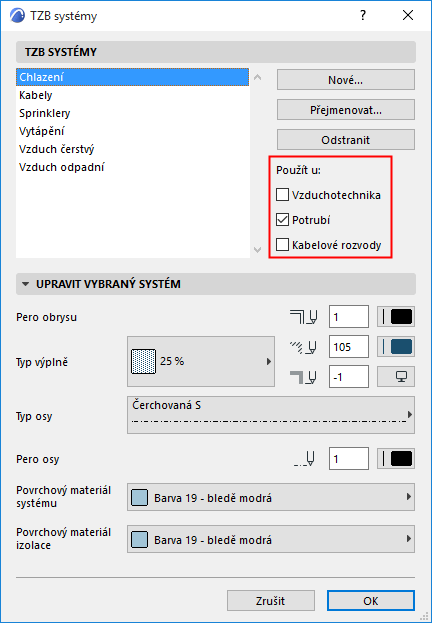Close the TZB systémy dialog
Screen dimensions: 432x623
pos(408,15)
